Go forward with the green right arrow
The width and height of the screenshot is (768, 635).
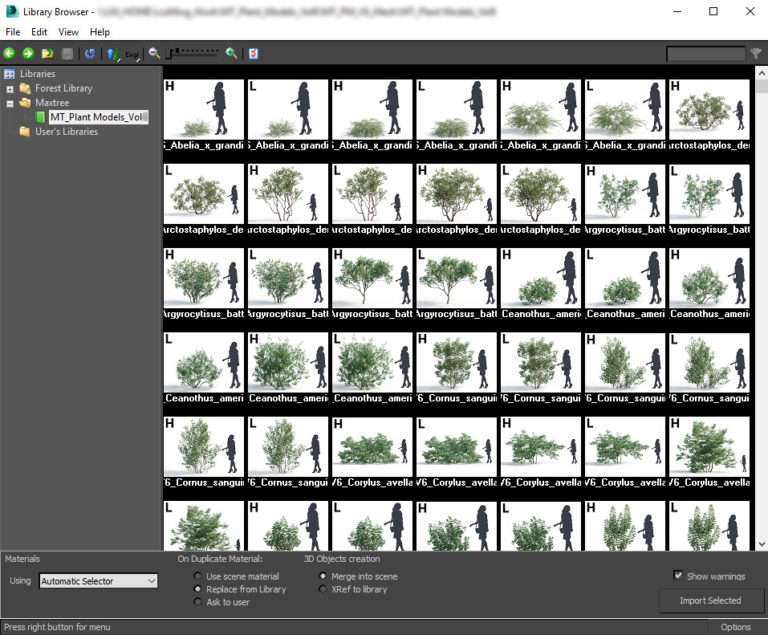[x=28, y=53]
